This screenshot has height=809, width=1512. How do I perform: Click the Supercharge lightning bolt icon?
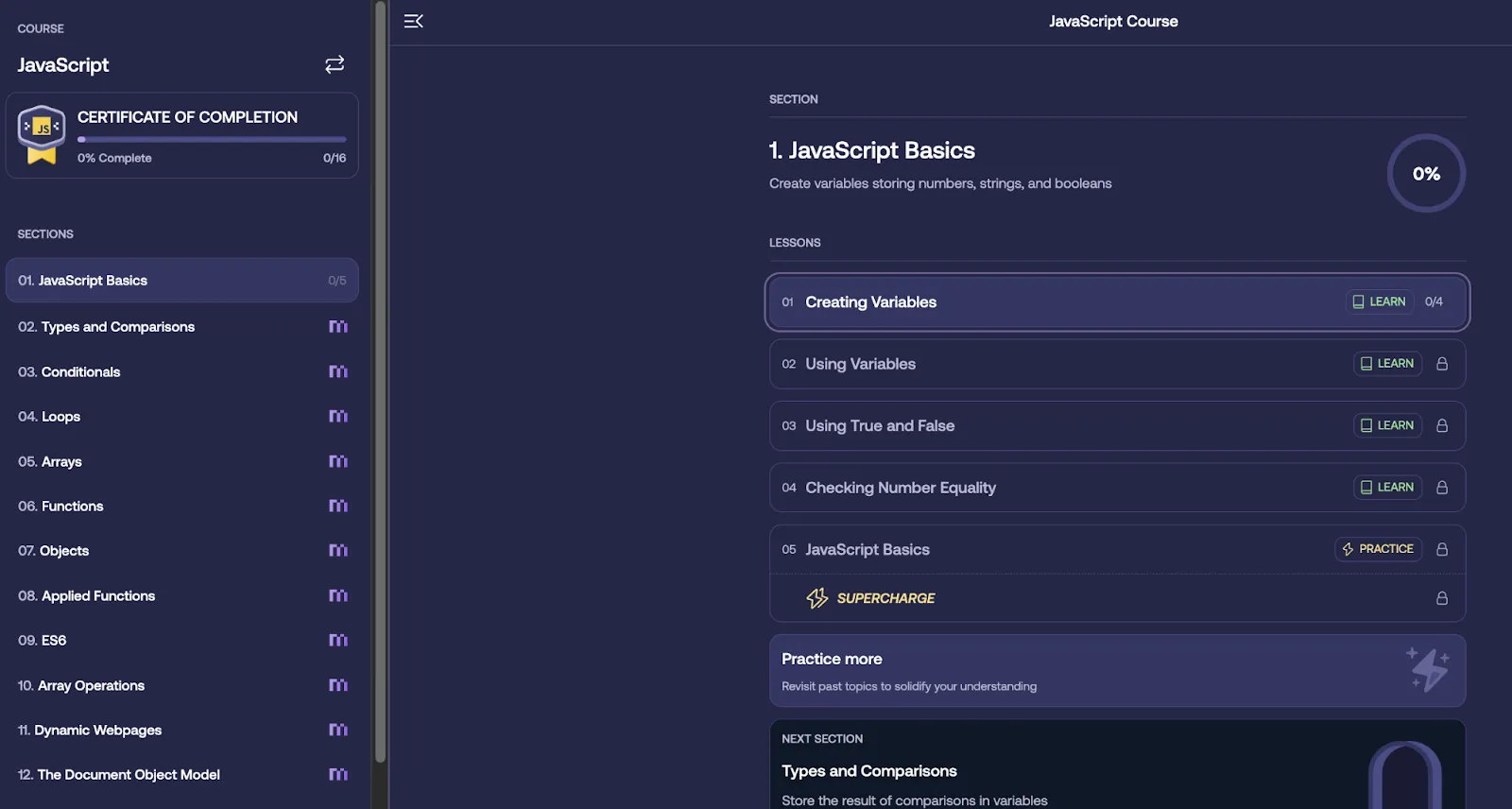click(x=817, y=598)
